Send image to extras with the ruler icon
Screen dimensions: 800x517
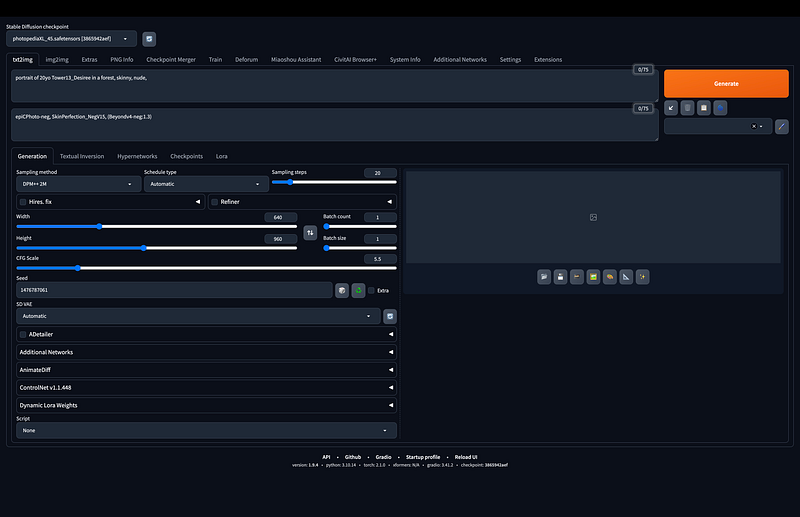(626, 277)
